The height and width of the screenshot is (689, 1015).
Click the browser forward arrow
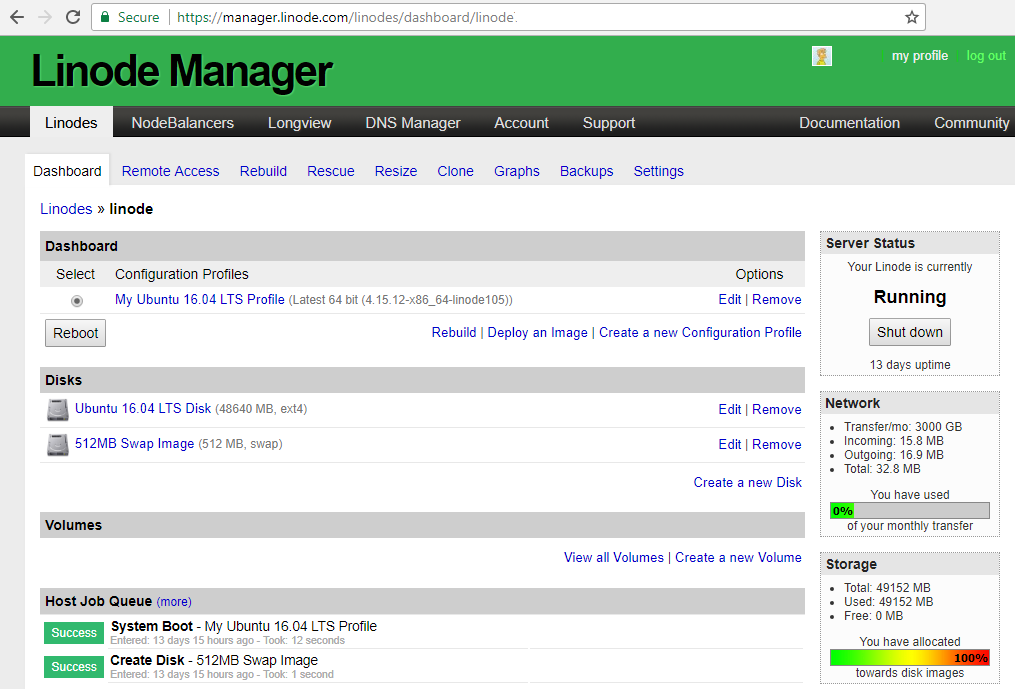tap(45, 17)
